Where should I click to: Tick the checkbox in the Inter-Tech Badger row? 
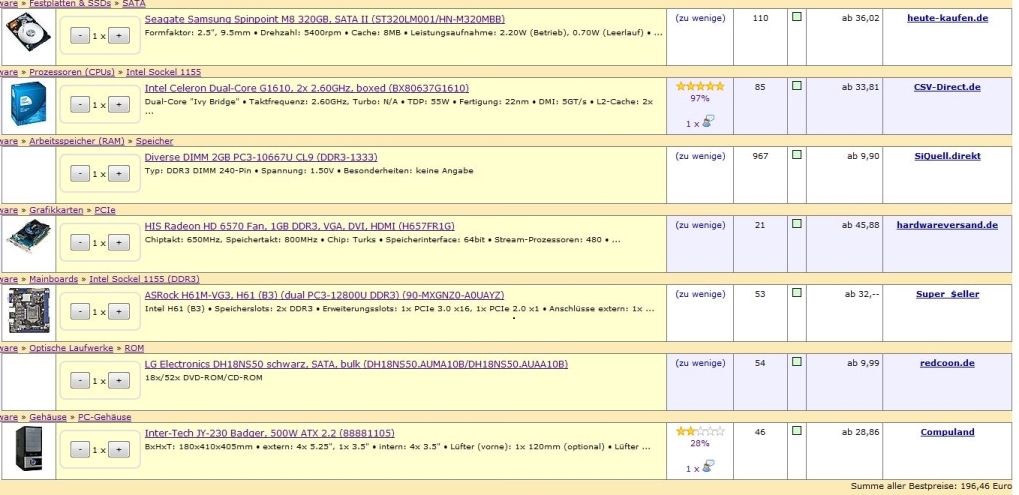(797, 430)
